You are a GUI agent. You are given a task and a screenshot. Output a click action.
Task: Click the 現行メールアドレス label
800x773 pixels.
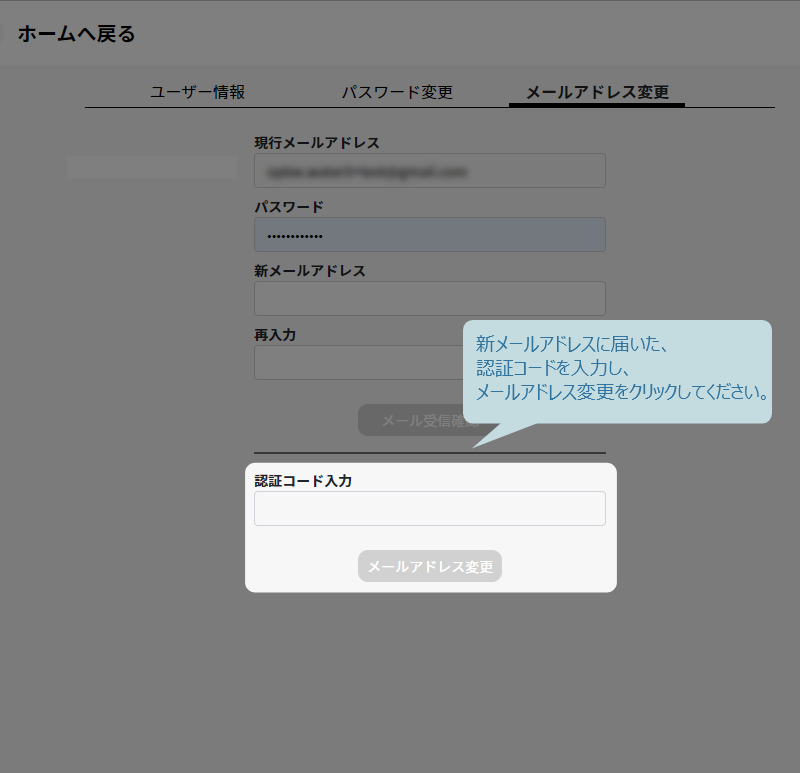click(x=317, y=143)
